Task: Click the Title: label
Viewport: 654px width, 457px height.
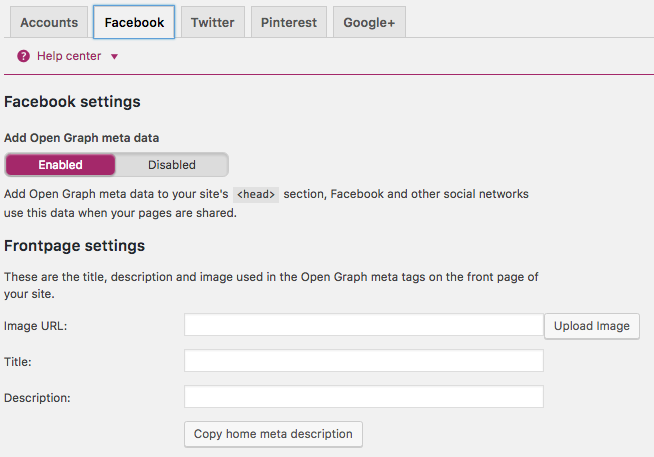Action: (x=18, y=362)
